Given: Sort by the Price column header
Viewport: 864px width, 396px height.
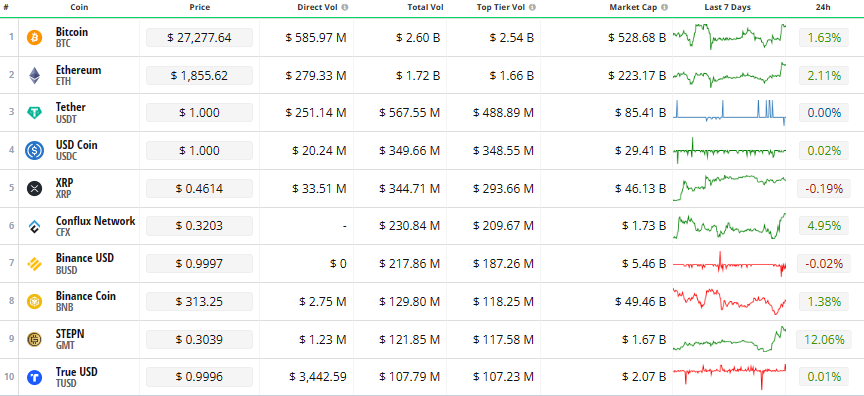Looking at the screenshot, I should [199, 8].
